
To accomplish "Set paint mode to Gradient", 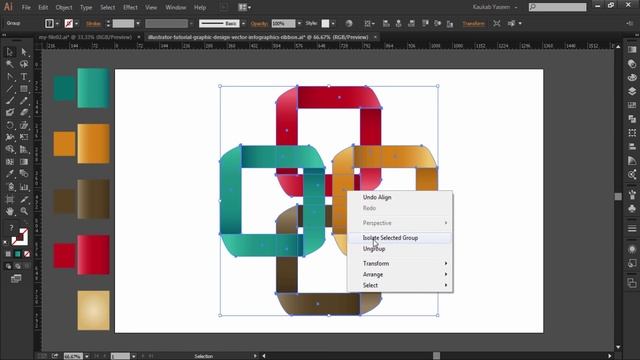I will click(x=18, y=254).
